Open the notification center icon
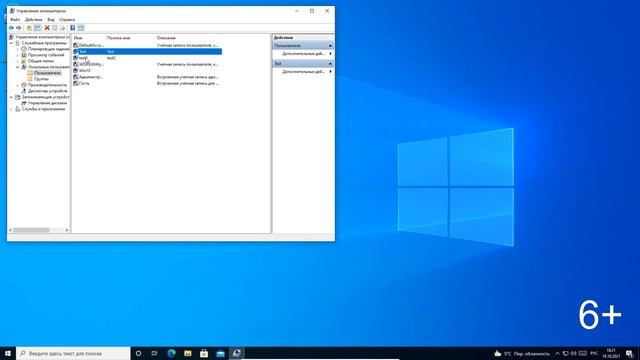 point(629,353)
